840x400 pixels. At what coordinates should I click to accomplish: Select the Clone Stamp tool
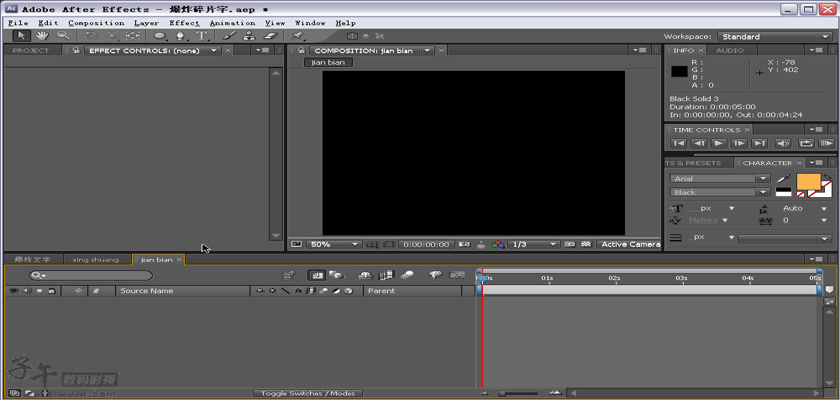(249, 36)
